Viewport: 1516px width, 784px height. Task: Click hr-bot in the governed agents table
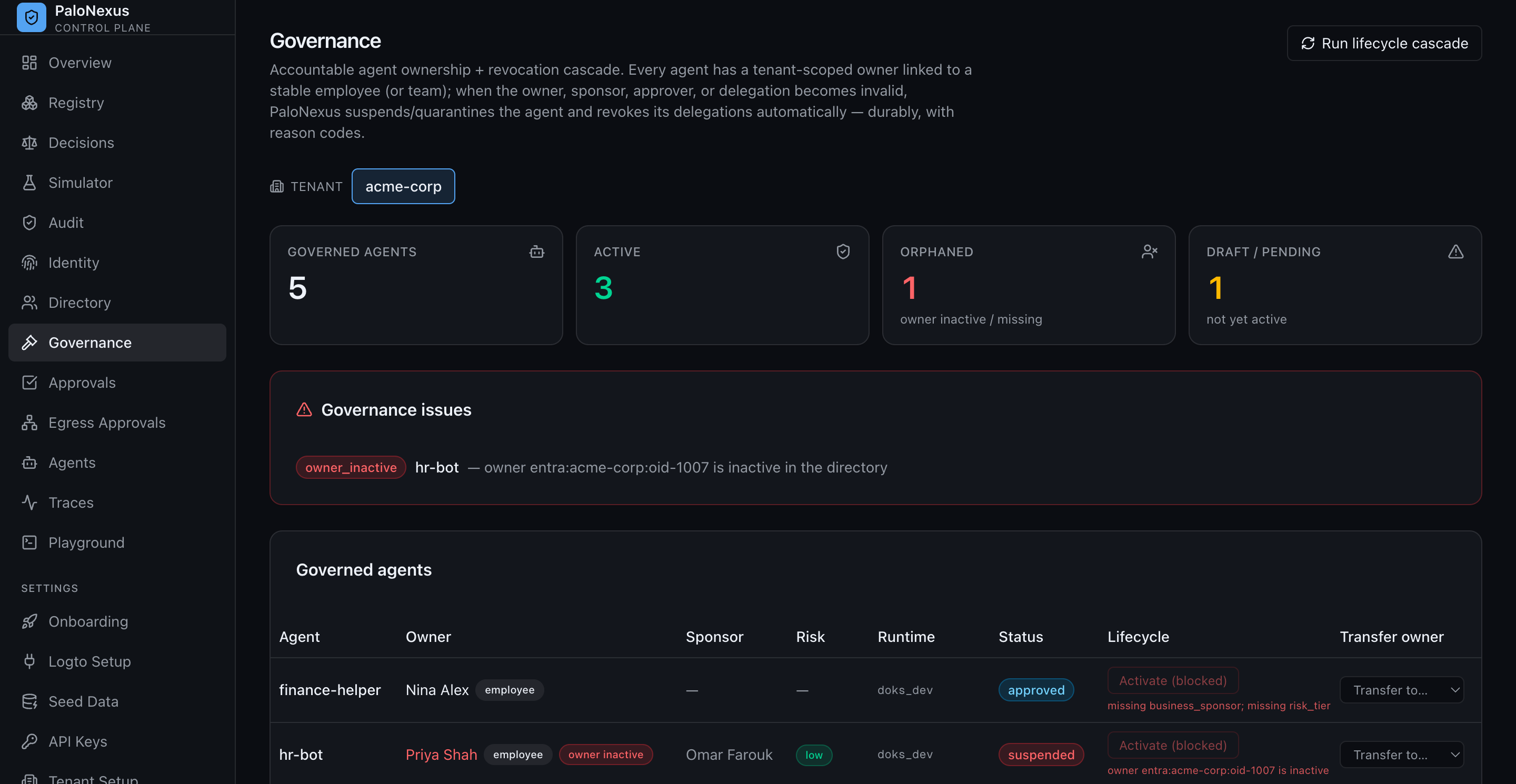pyautogui.click(x=301, y=755)
